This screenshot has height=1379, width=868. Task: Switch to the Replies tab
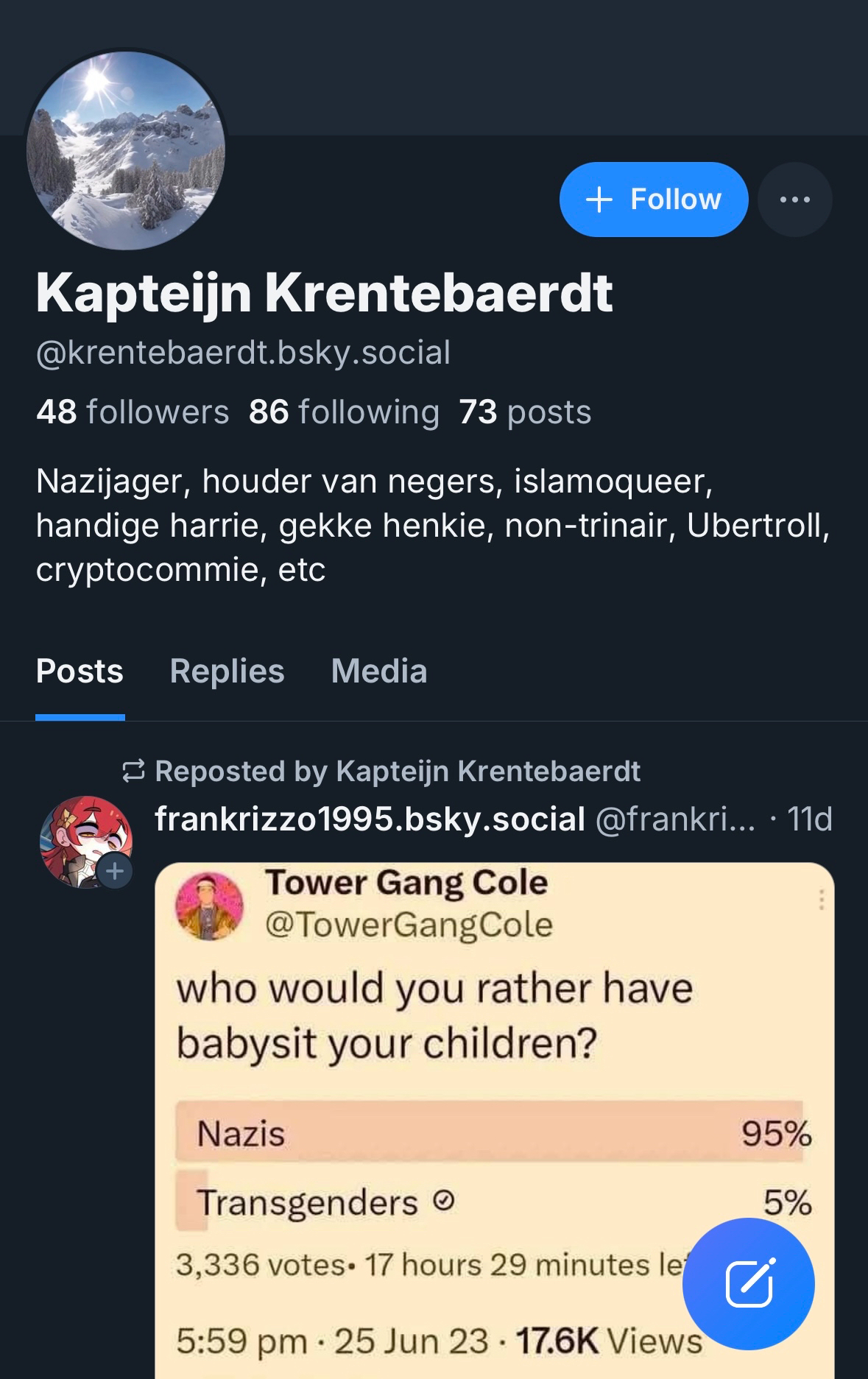click(x=227, y=671)
